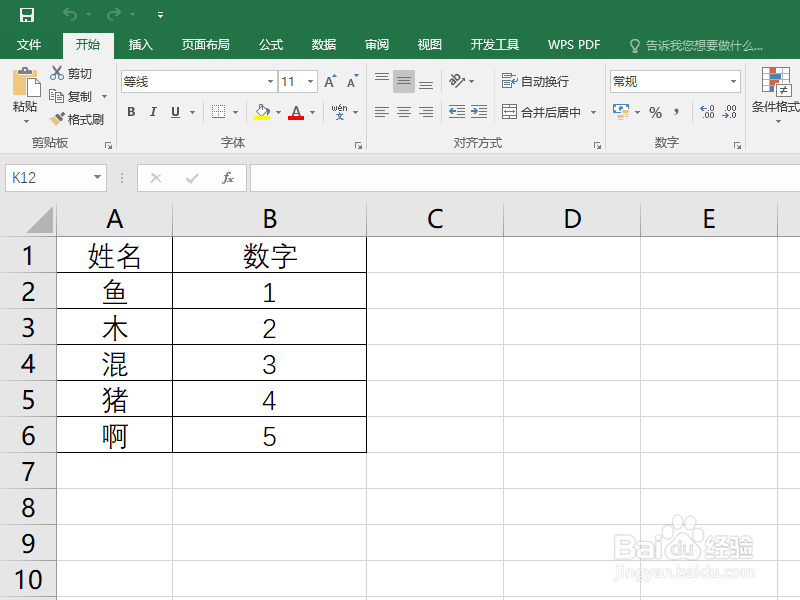This screenshot has width=800, height=600.
Task: Click the Select All corner triangle
Action: tap(39, 220)
